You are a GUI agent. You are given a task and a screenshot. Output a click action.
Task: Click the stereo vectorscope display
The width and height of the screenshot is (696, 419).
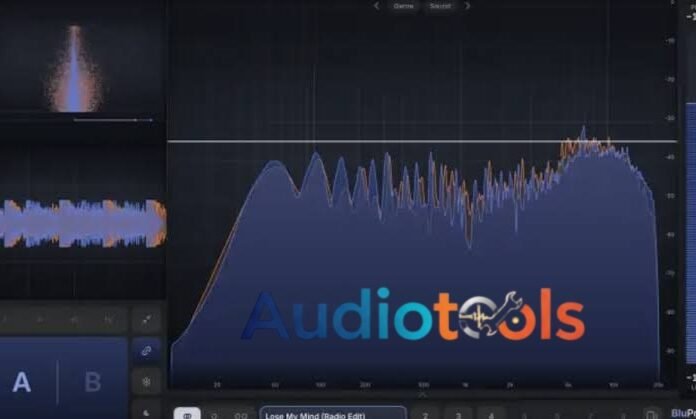76,67
